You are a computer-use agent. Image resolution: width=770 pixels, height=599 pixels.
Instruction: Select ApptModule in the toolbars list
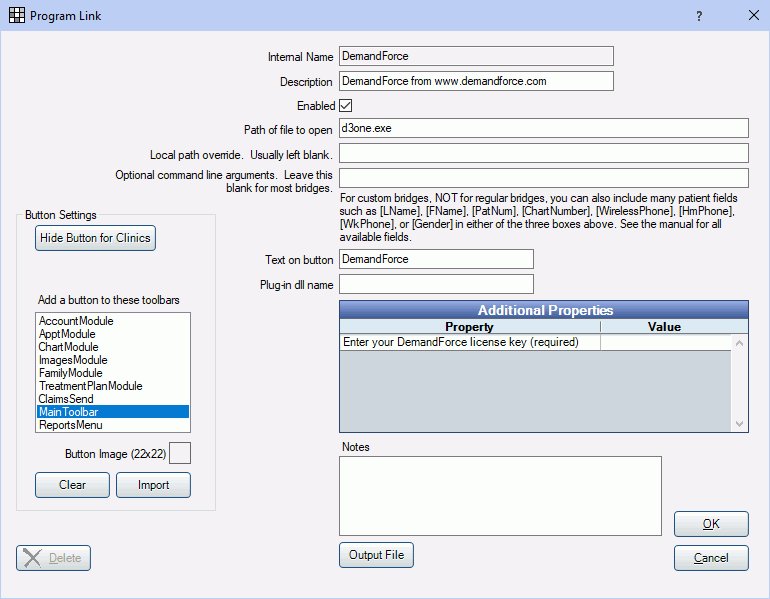pyautogui.click(x=112, y=334)
